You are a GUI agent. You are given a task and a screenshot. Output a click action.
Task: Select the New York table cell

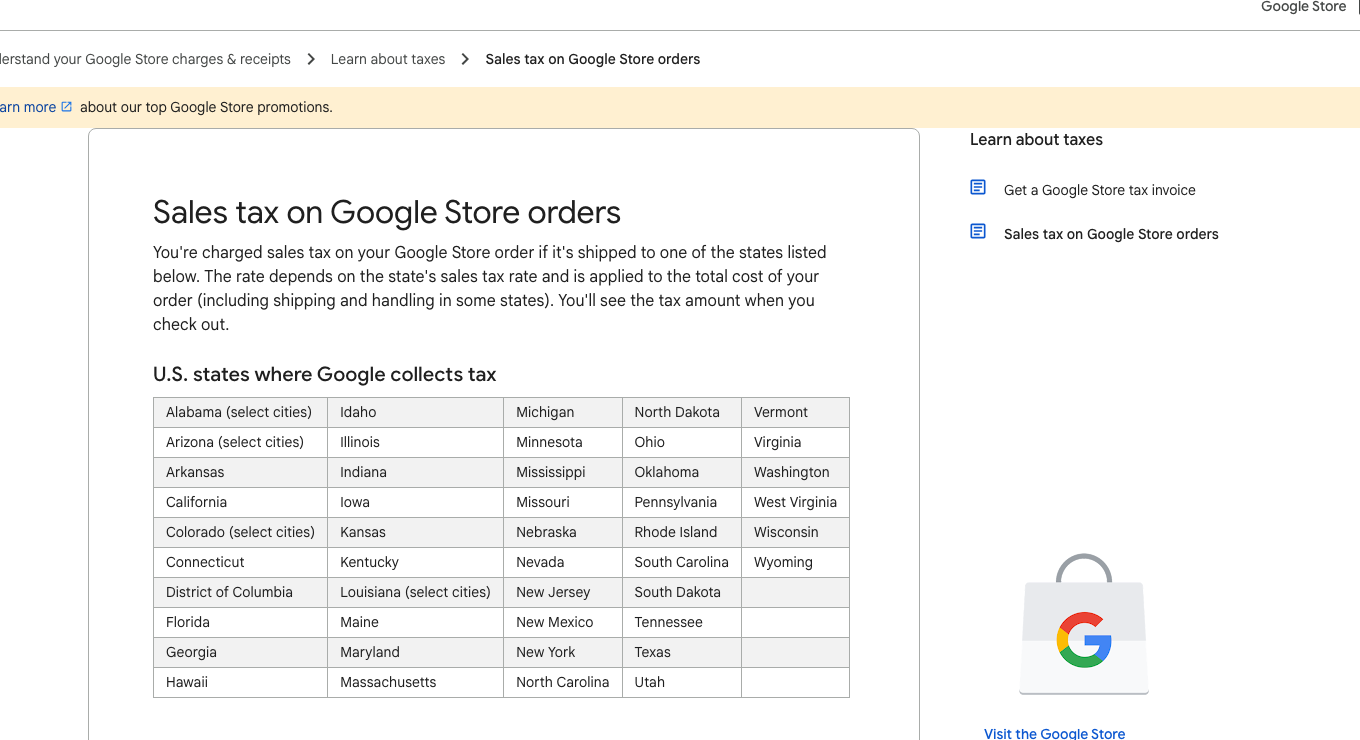tap(546, 652)
